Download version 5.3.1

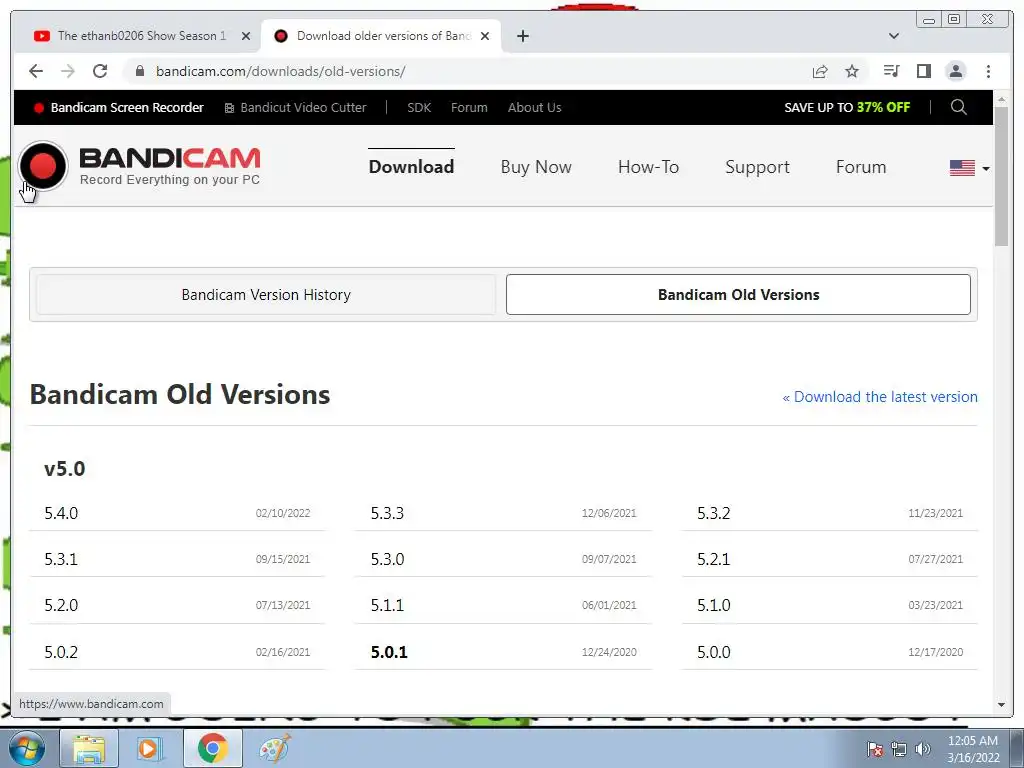[x=61, y=559]
